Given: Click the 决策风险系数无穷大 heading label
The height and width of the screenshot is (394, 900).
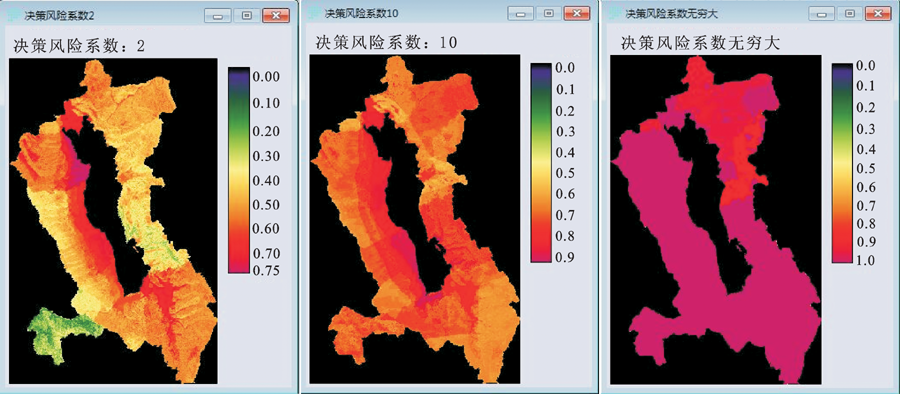Looking at the screenshot, I should (701, 44).
